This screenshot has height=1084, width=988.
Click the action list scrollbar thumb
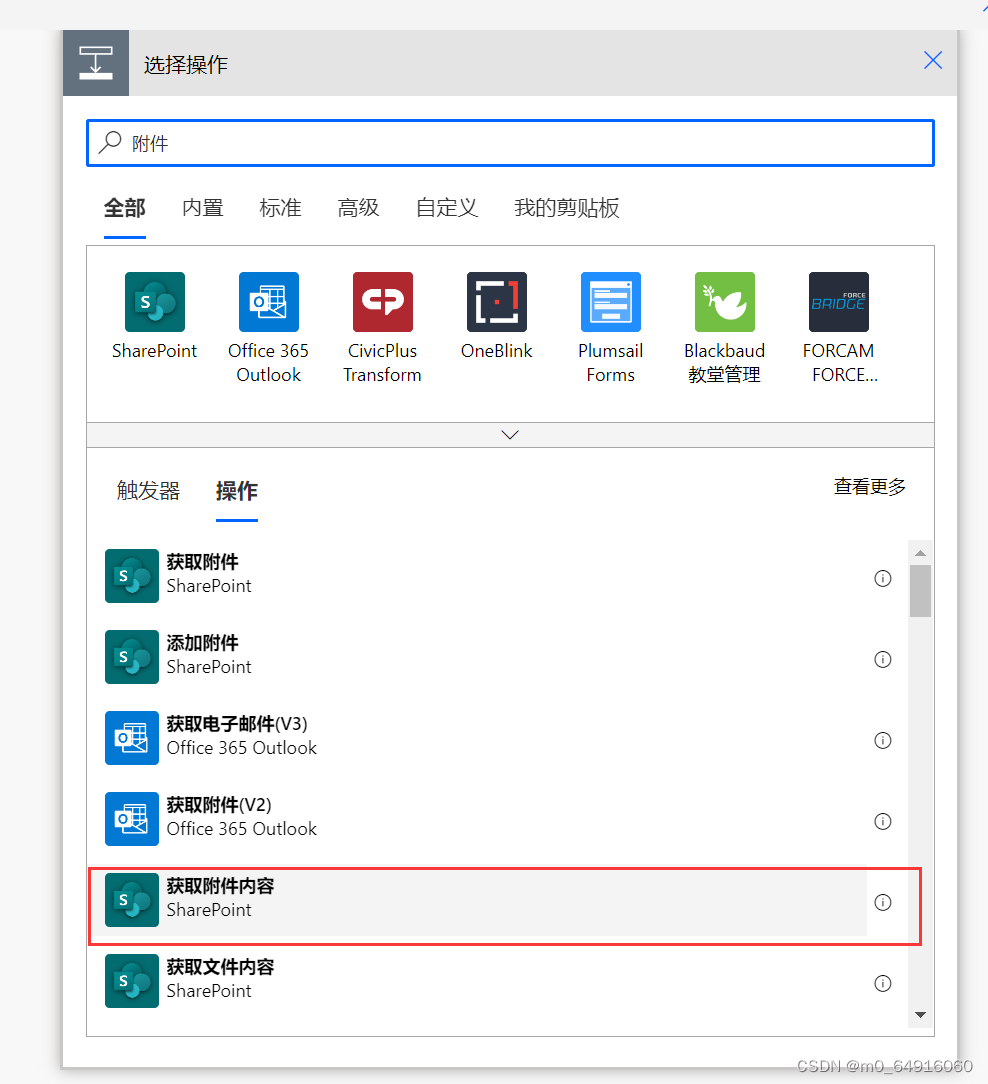point(920,590)
